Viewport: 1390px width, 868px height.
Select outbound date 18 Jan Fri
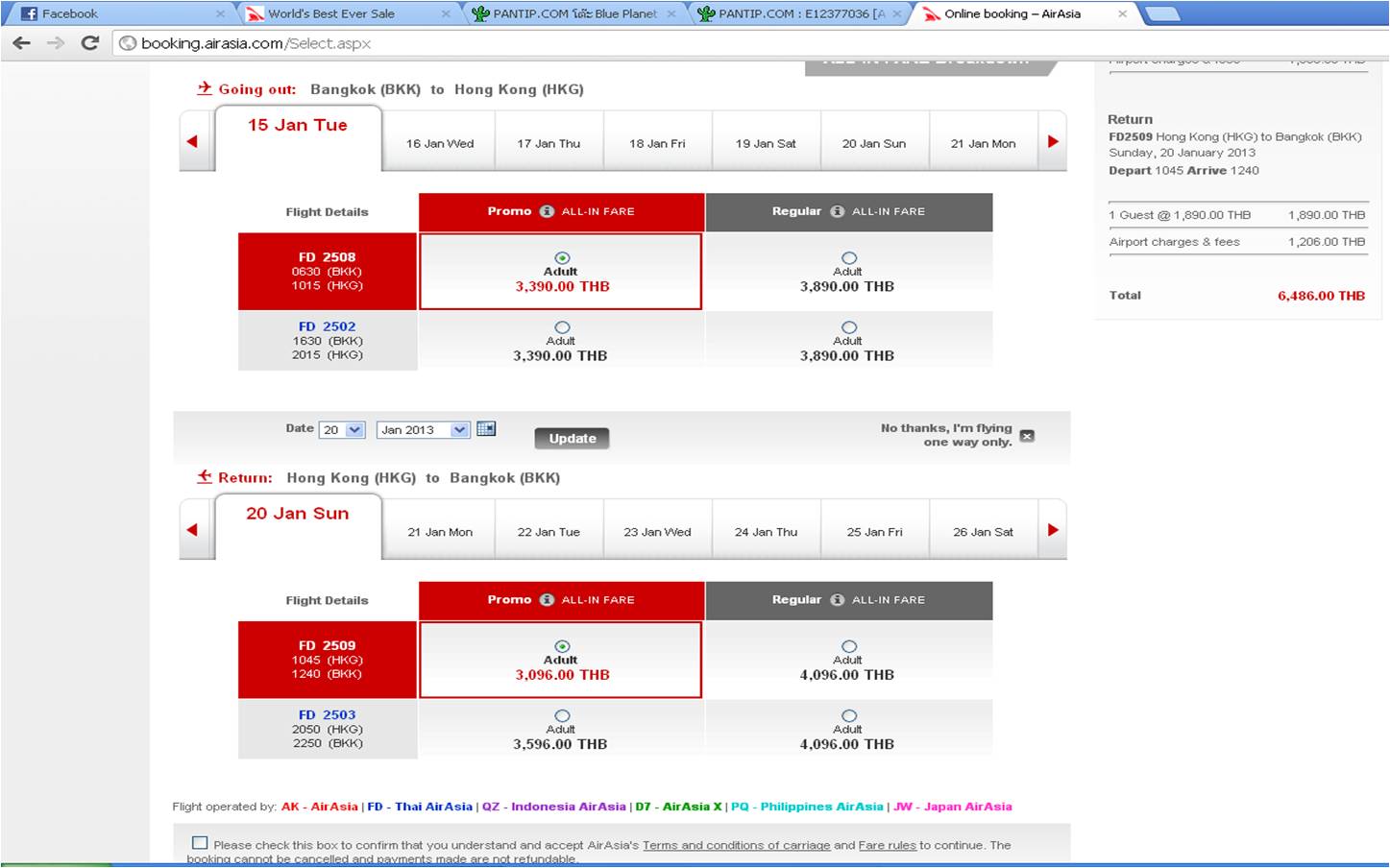click(657, 143)
